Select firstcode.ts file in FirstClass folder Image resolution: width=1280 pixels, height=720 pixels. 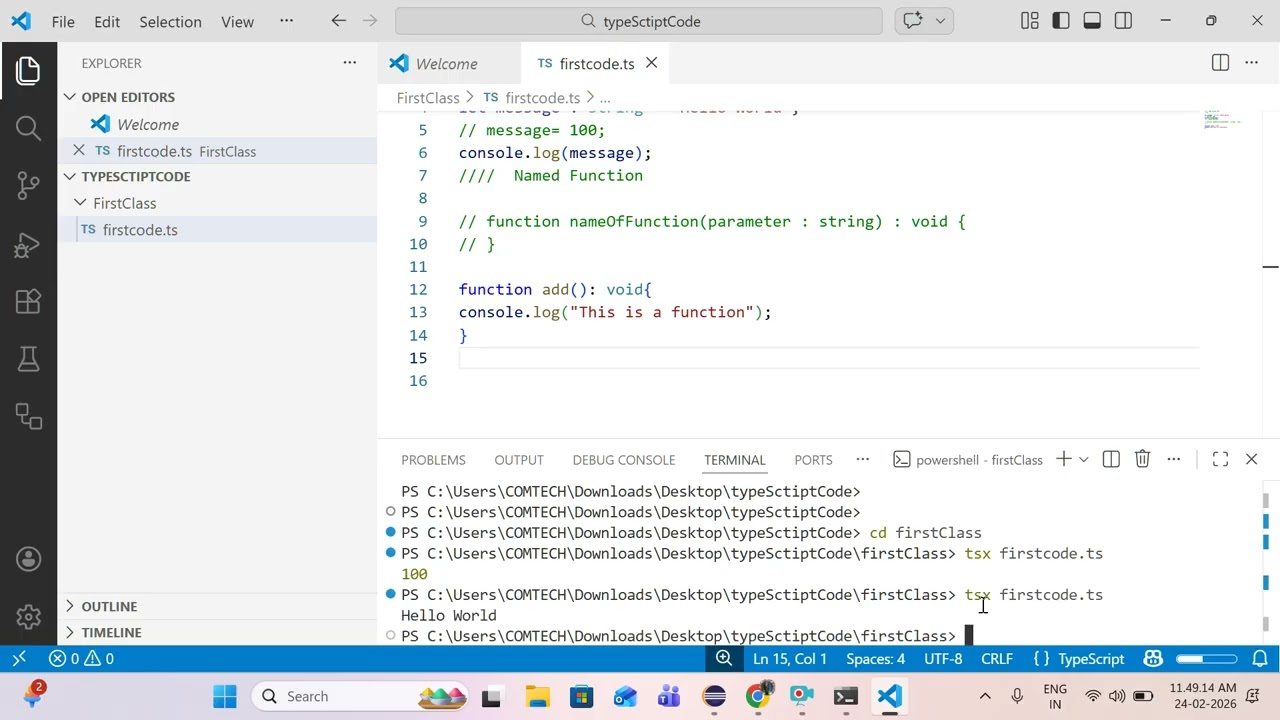[x=140, y=229]
